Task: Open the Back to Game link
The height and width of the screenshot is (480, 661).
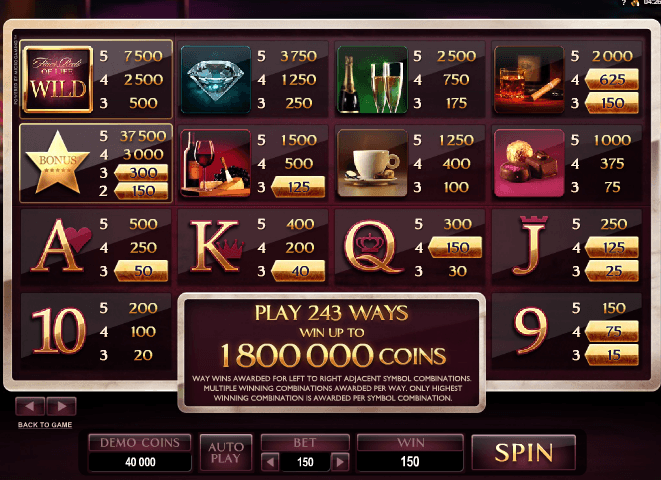Action: 45,425
